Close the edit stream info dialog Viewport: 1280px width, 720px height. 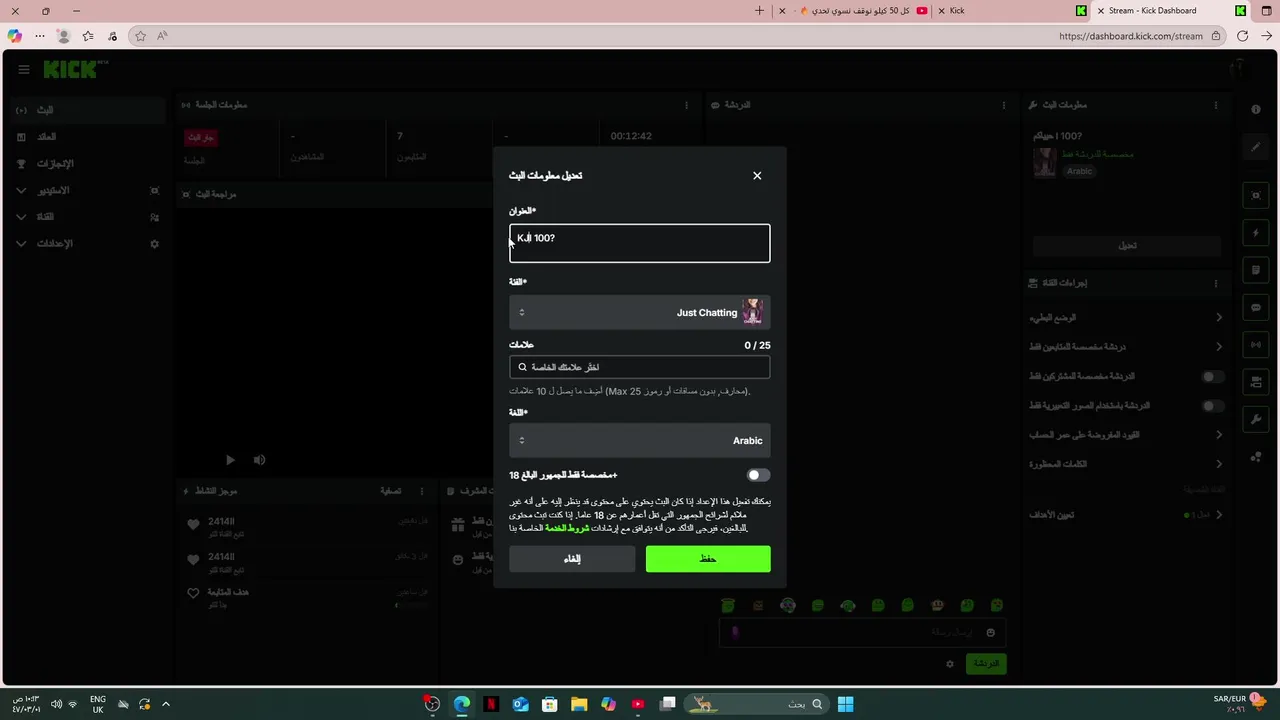(x=757, y=176)
